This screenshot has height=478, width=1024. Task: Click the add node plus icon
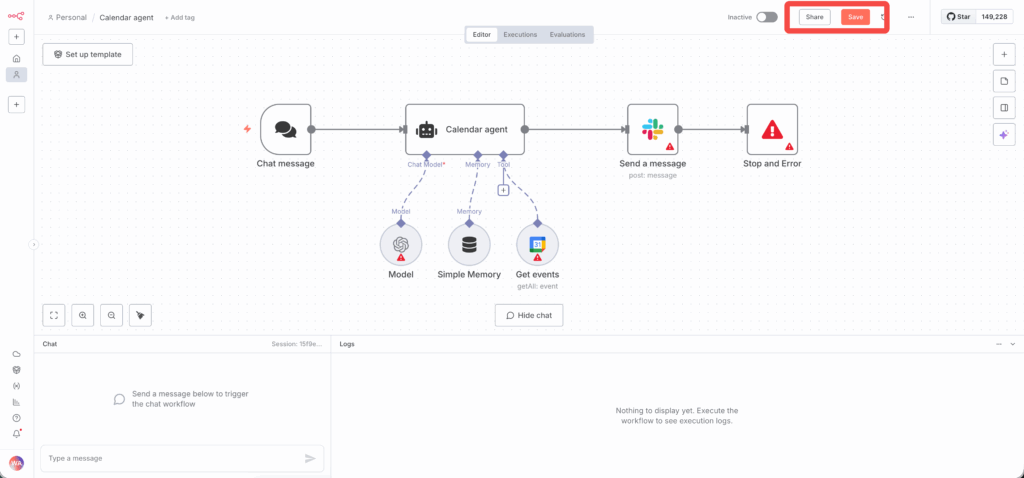(x=1004, y=54)
